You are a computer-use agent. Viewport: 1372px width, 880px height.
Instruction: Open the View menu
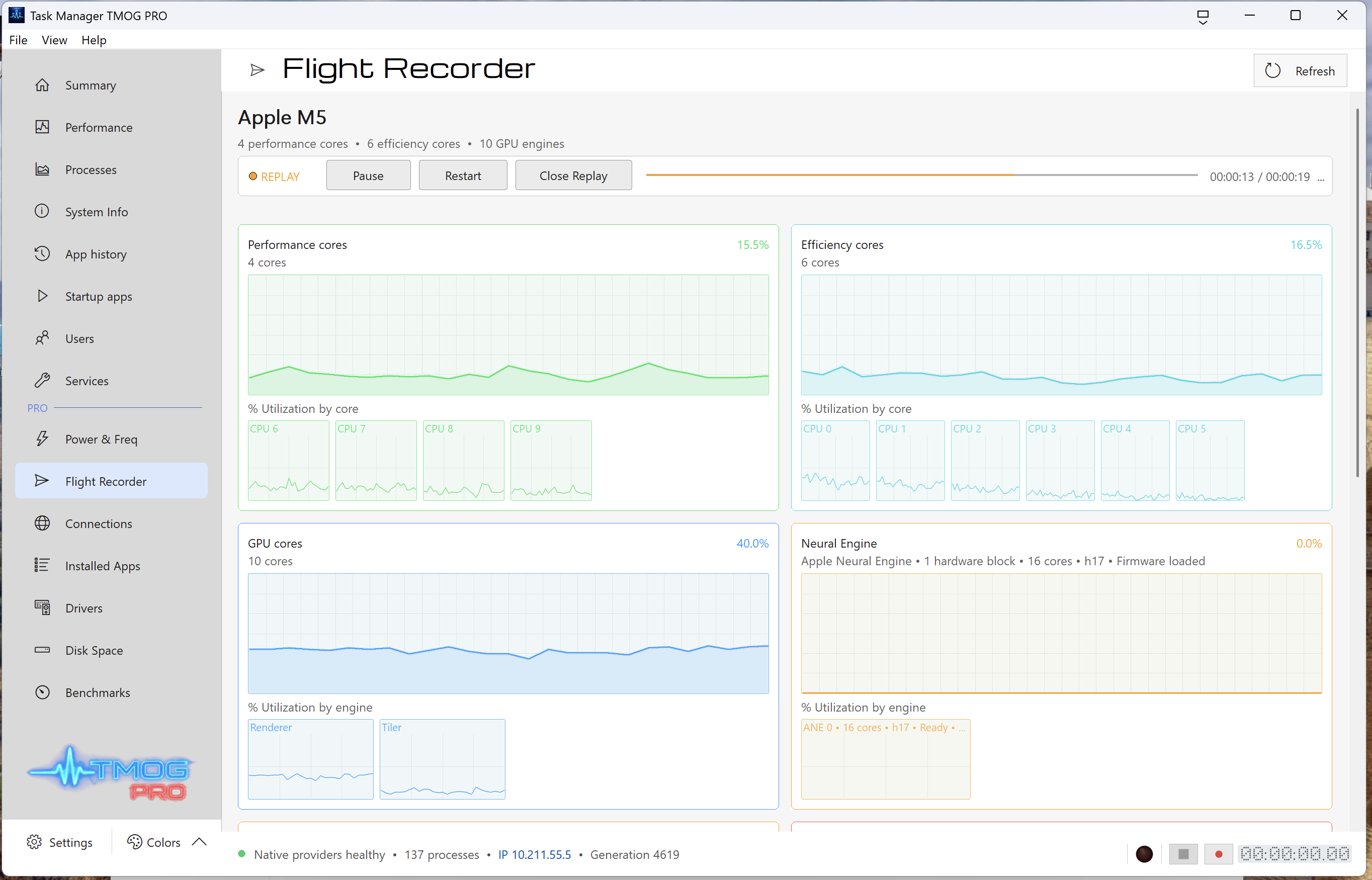pyautogui.click(x=54, y=40)
